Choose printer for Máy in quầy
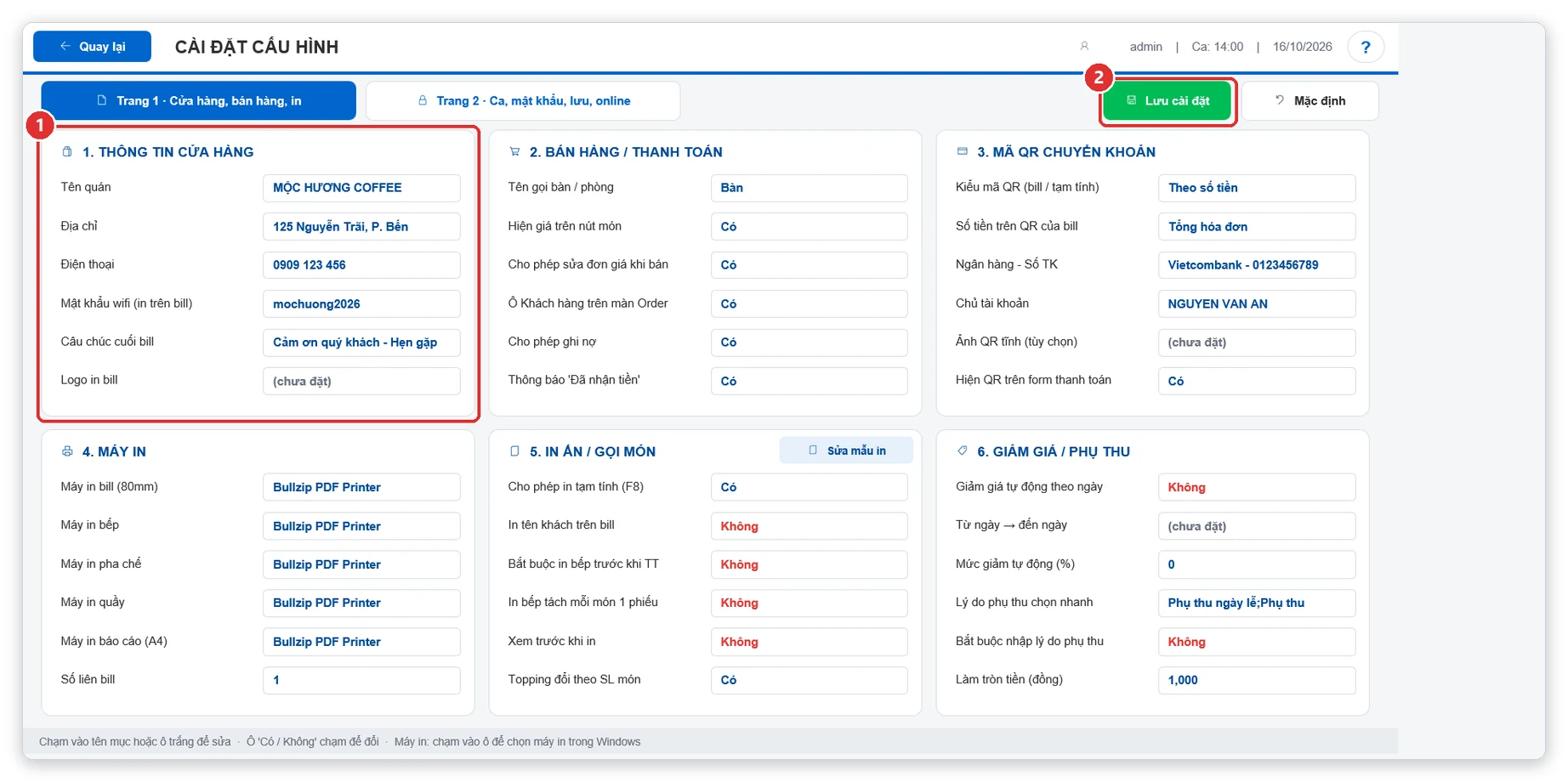1568x782 pixels. (361, 603)
